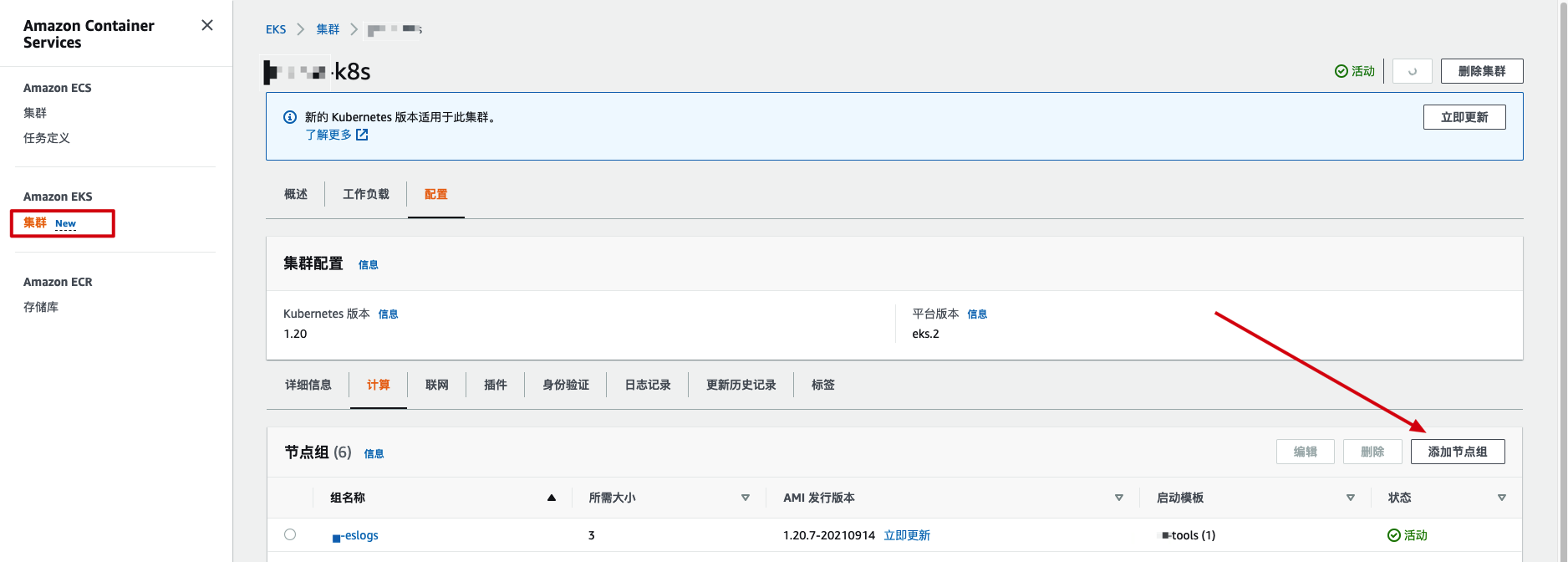The image size is (1568, 562).
Task: Click EKS in the breadcrumb
Action: [x=276, y=29]
